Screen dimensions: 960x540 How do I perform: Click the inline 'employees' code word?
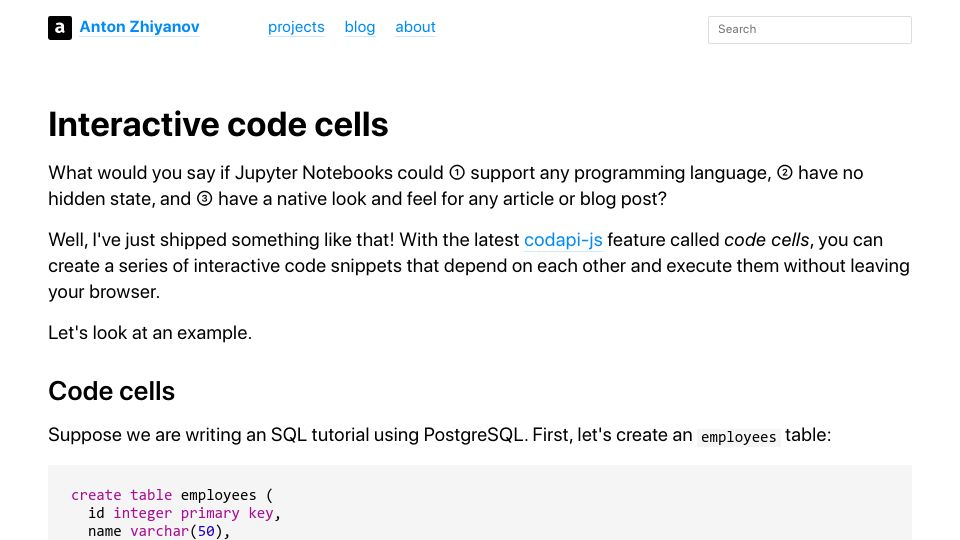click(738, 437)
